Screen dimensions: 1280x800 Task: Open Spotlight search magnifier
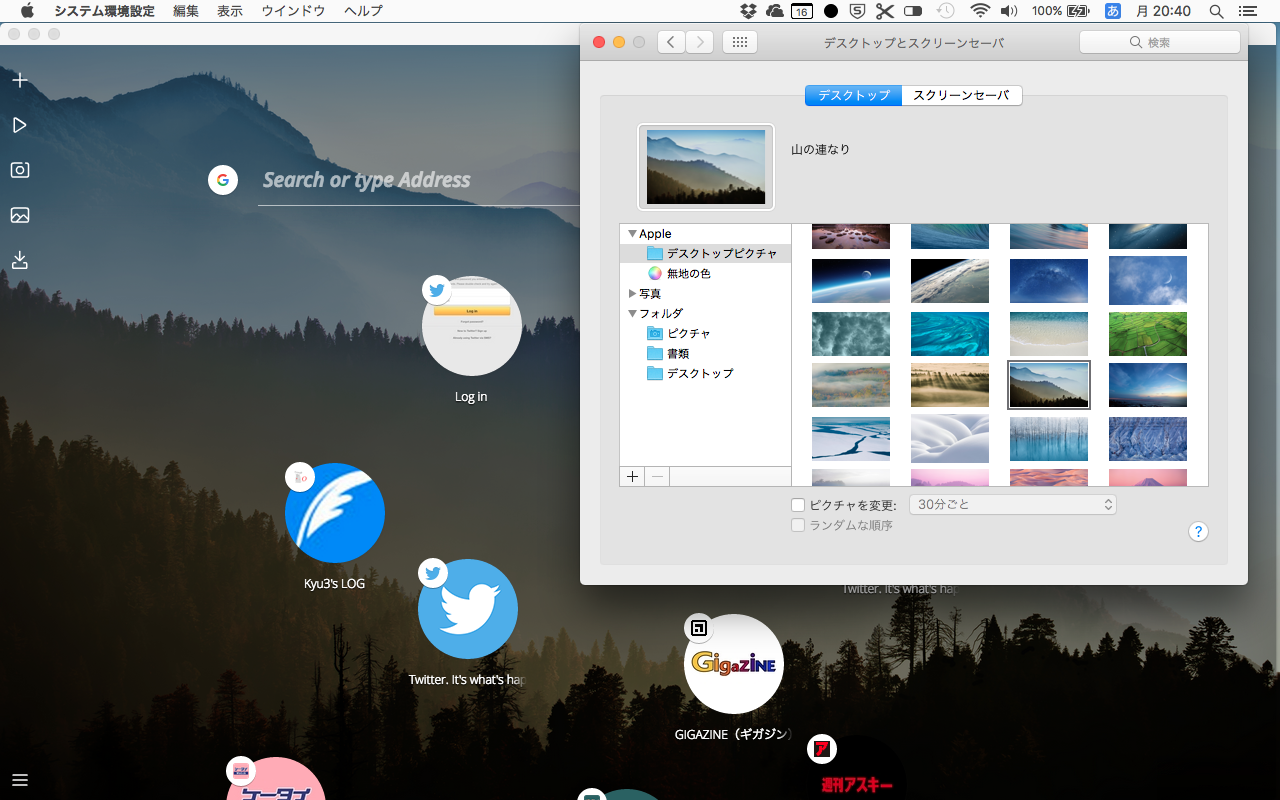[x=1216, y=11]
